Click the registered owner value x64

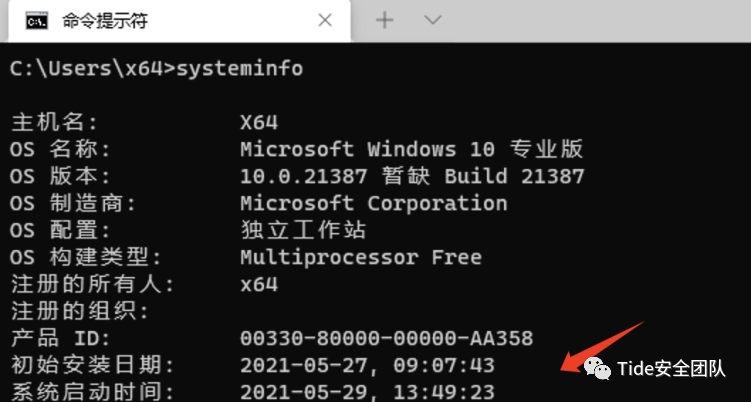259,285
